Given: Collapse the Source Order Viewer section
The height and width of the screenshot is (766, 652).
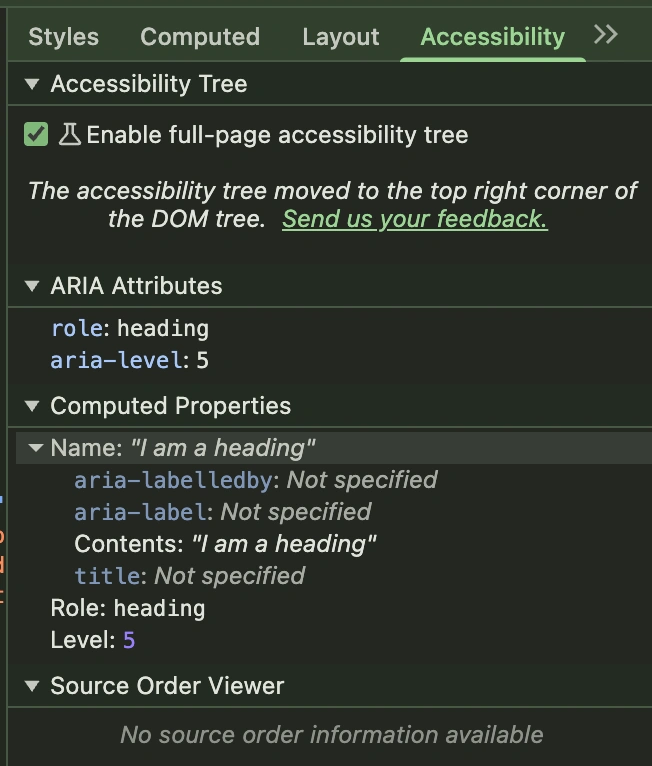Looking at the screenshot, I should click(33, 686).
